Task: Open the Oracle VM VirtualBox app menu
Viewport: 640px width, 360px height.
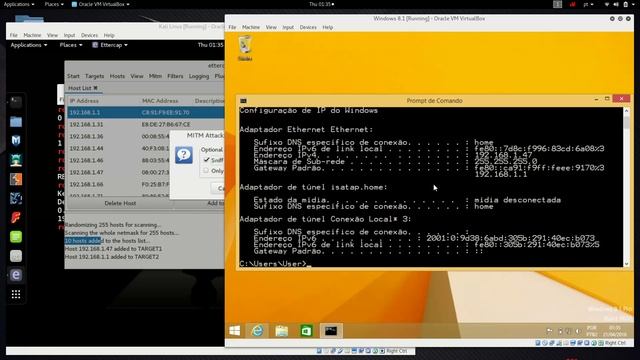Action: click(x=100, y=4)
